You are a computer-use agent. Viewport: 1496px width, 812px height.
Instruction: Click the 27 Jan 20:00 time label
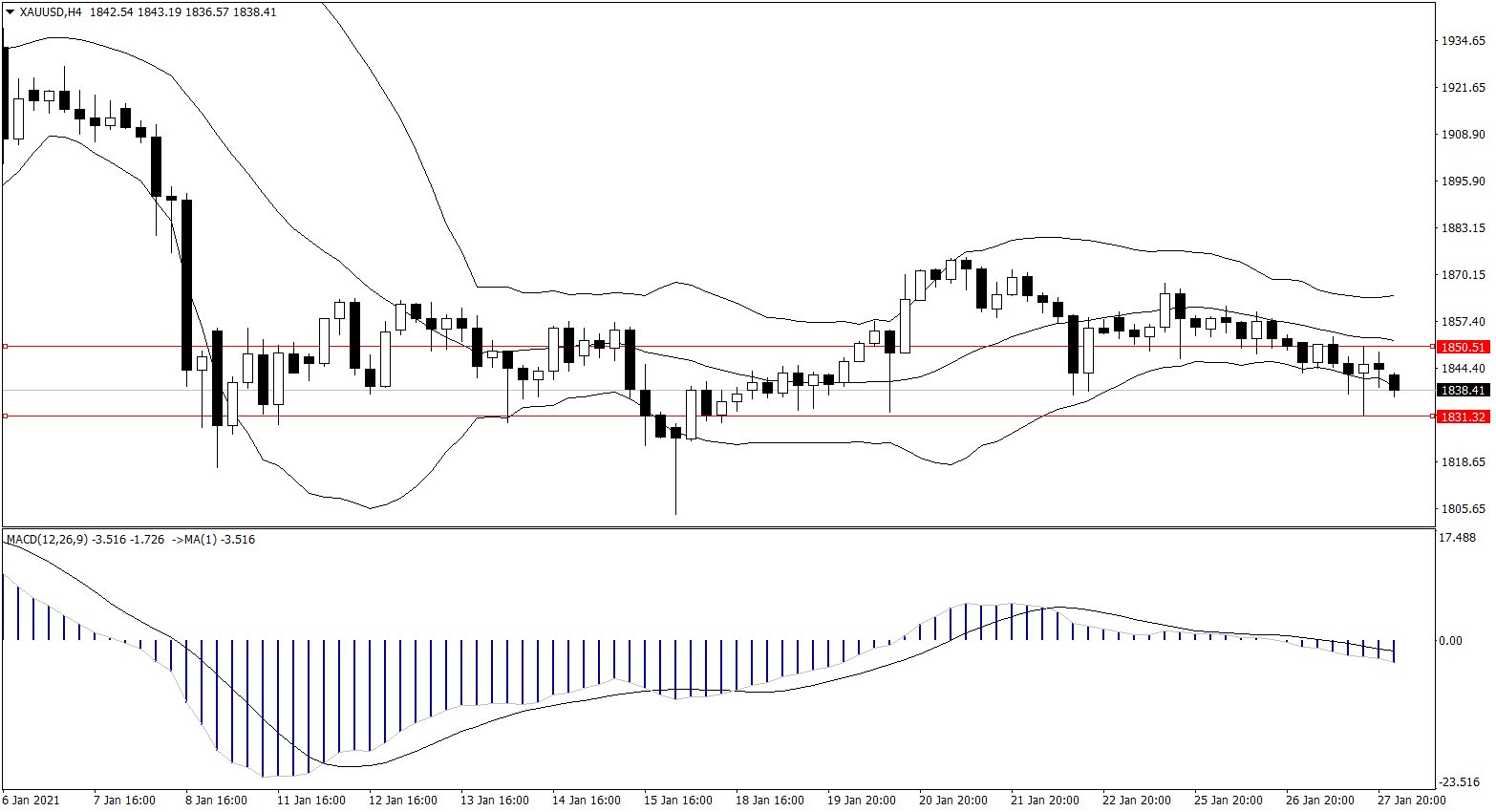1411,801
